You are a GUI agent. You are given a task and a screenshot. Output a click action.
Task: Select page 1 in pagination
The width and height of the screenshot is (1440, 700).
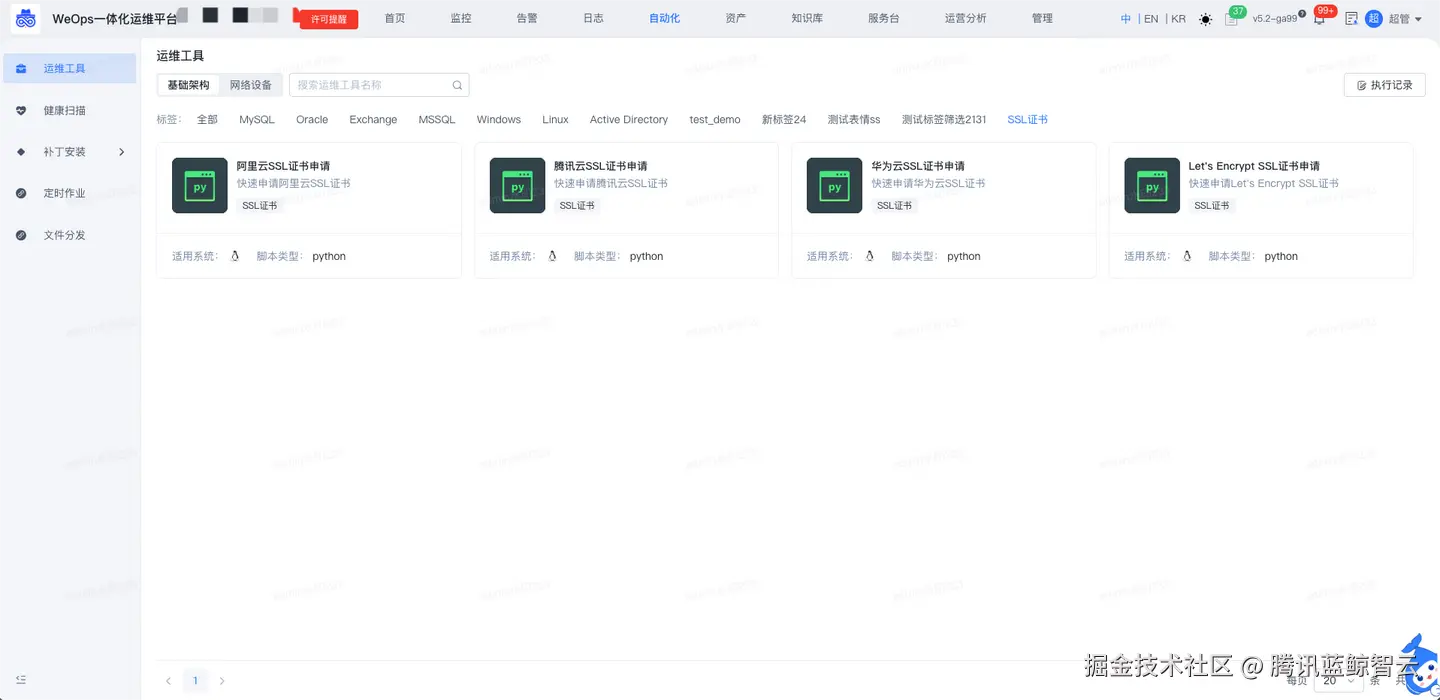[x=195, y=681]
